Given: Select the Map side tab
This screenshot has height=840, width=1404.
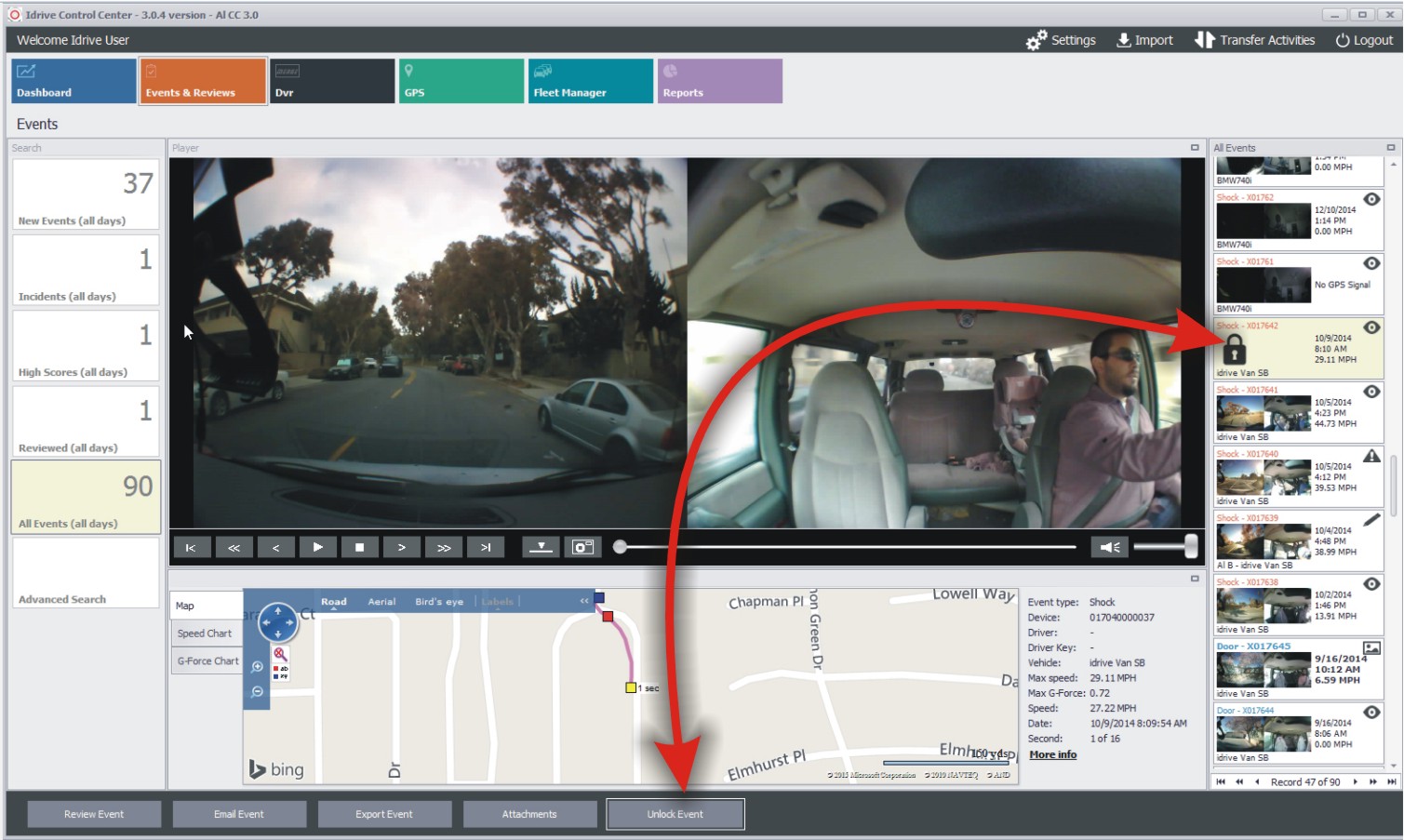Looking at the screenshot, I should pyautogui.click(x=207, y=606).
